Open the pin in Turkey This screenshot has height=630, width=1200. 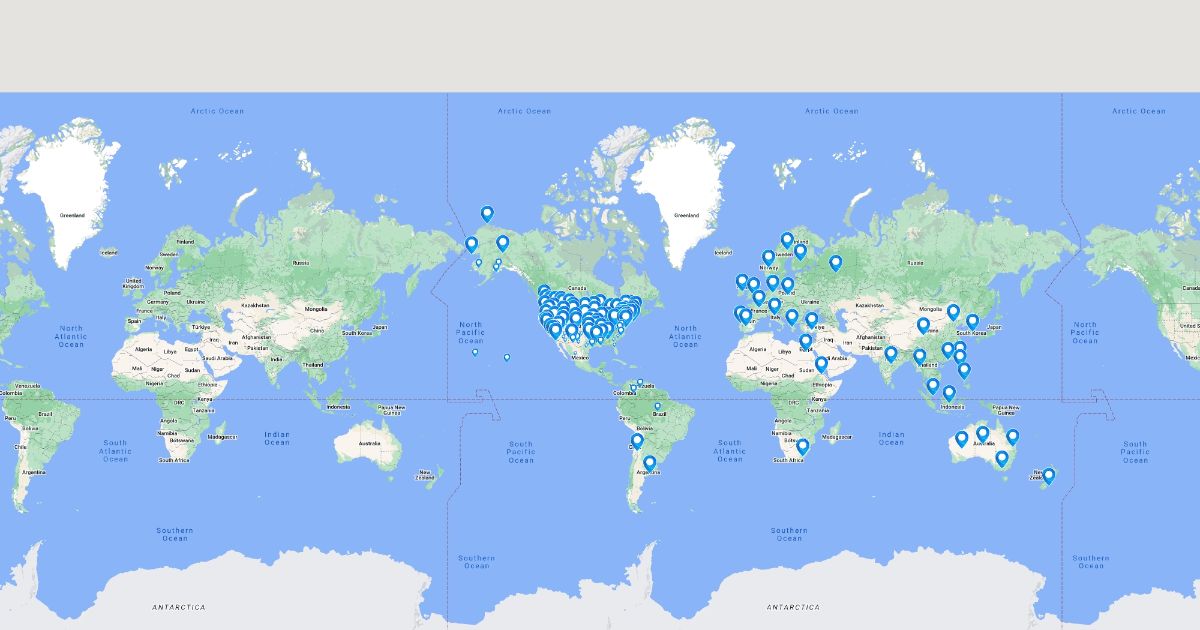[811, 319]
